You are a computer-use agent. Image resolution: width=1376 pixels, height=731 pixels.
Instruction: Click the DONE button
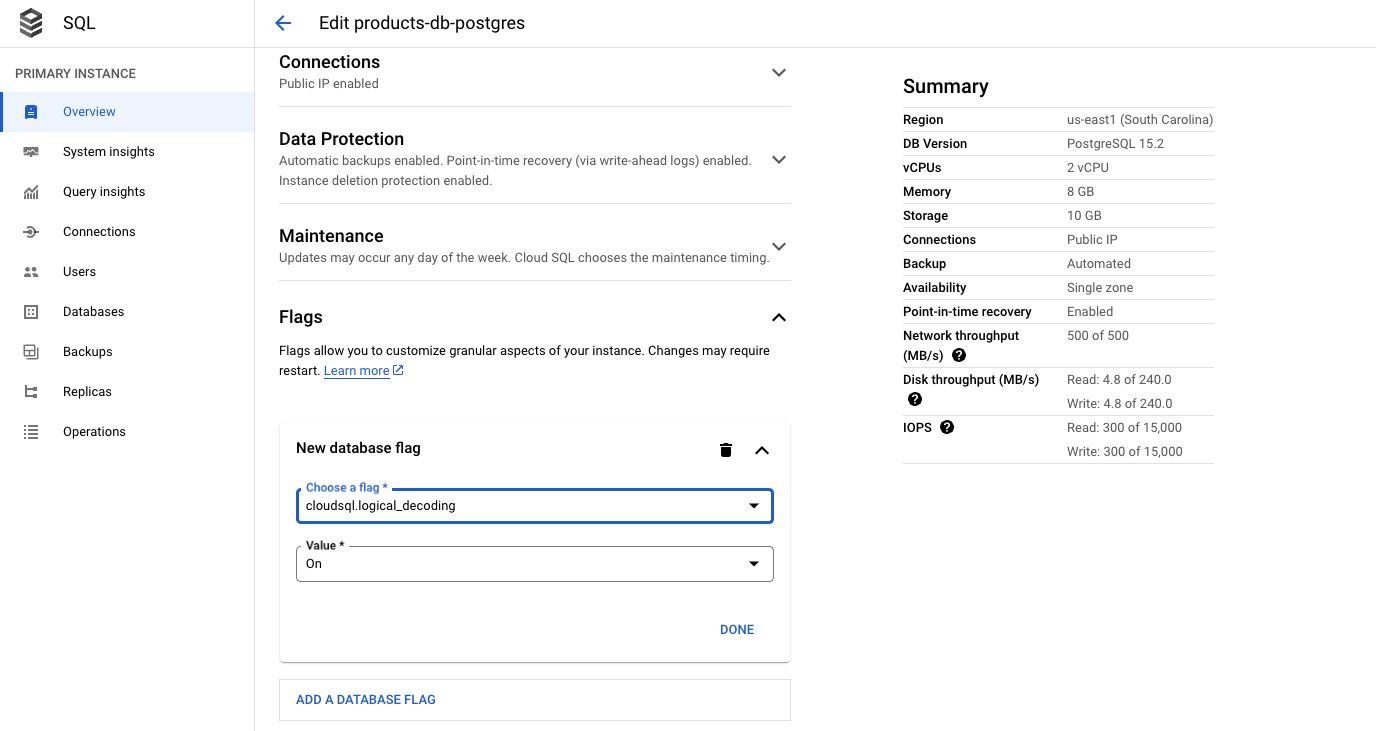point(737,630)
